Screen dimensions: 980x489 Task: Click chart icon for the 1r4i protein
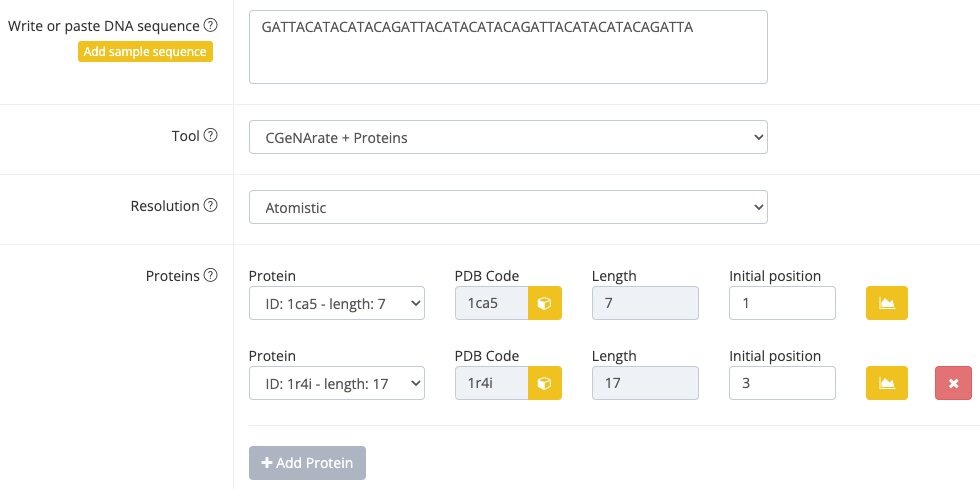886,382
